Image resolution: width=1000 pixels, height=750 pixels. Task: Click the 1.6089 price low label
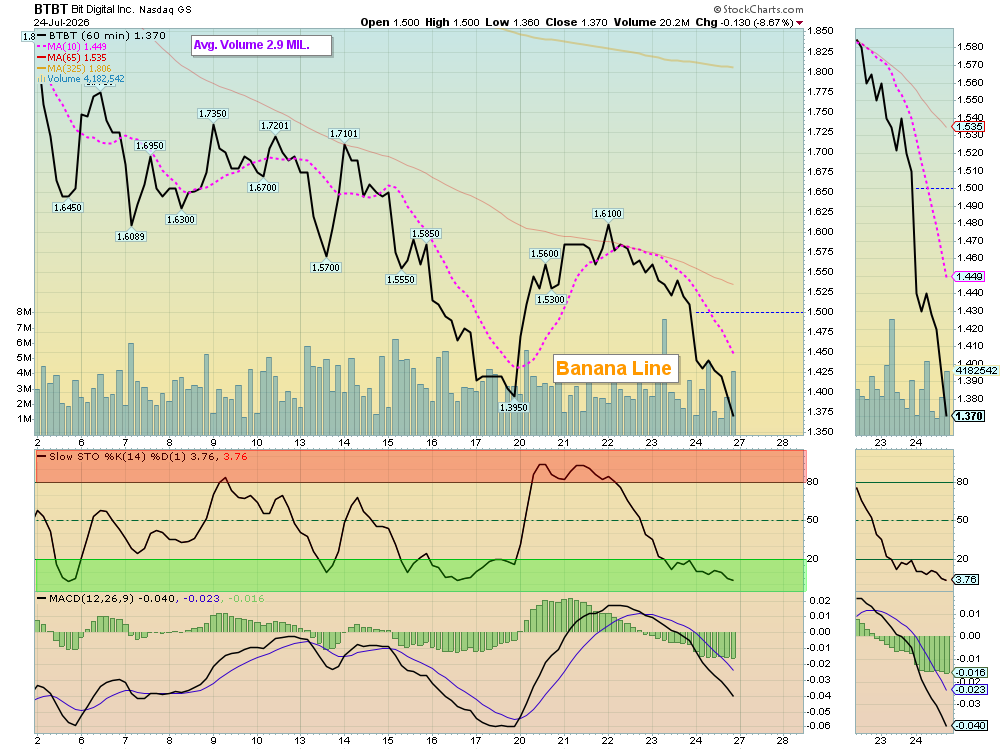pos(131,237)
